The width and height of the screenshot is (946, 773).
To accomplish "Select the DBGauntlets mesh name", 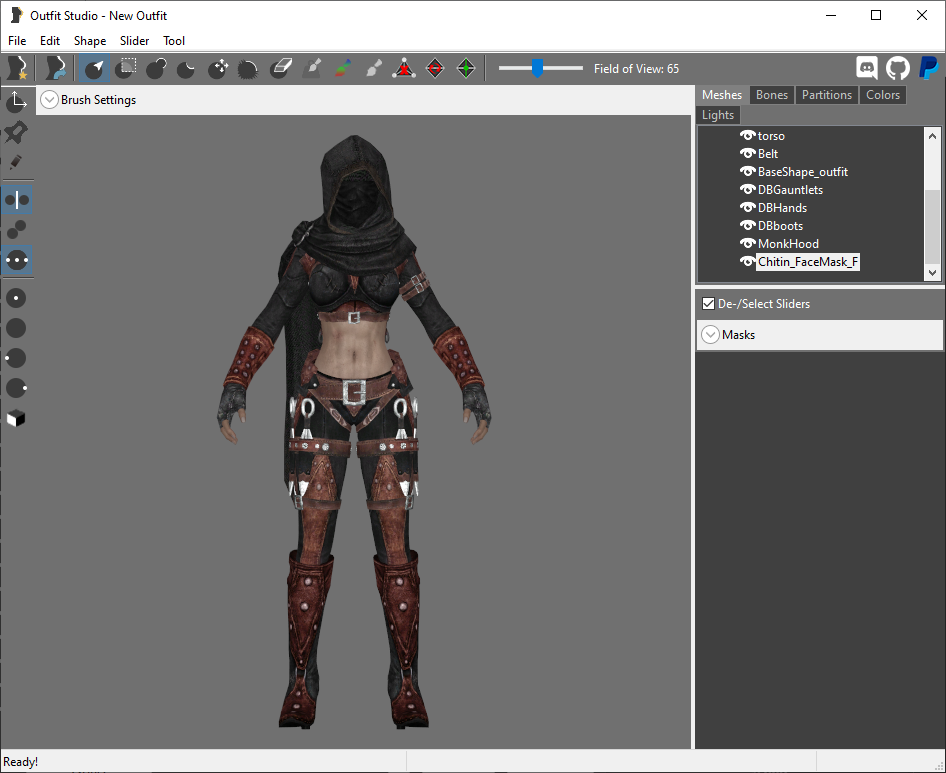I will click(x=790, y=190).
